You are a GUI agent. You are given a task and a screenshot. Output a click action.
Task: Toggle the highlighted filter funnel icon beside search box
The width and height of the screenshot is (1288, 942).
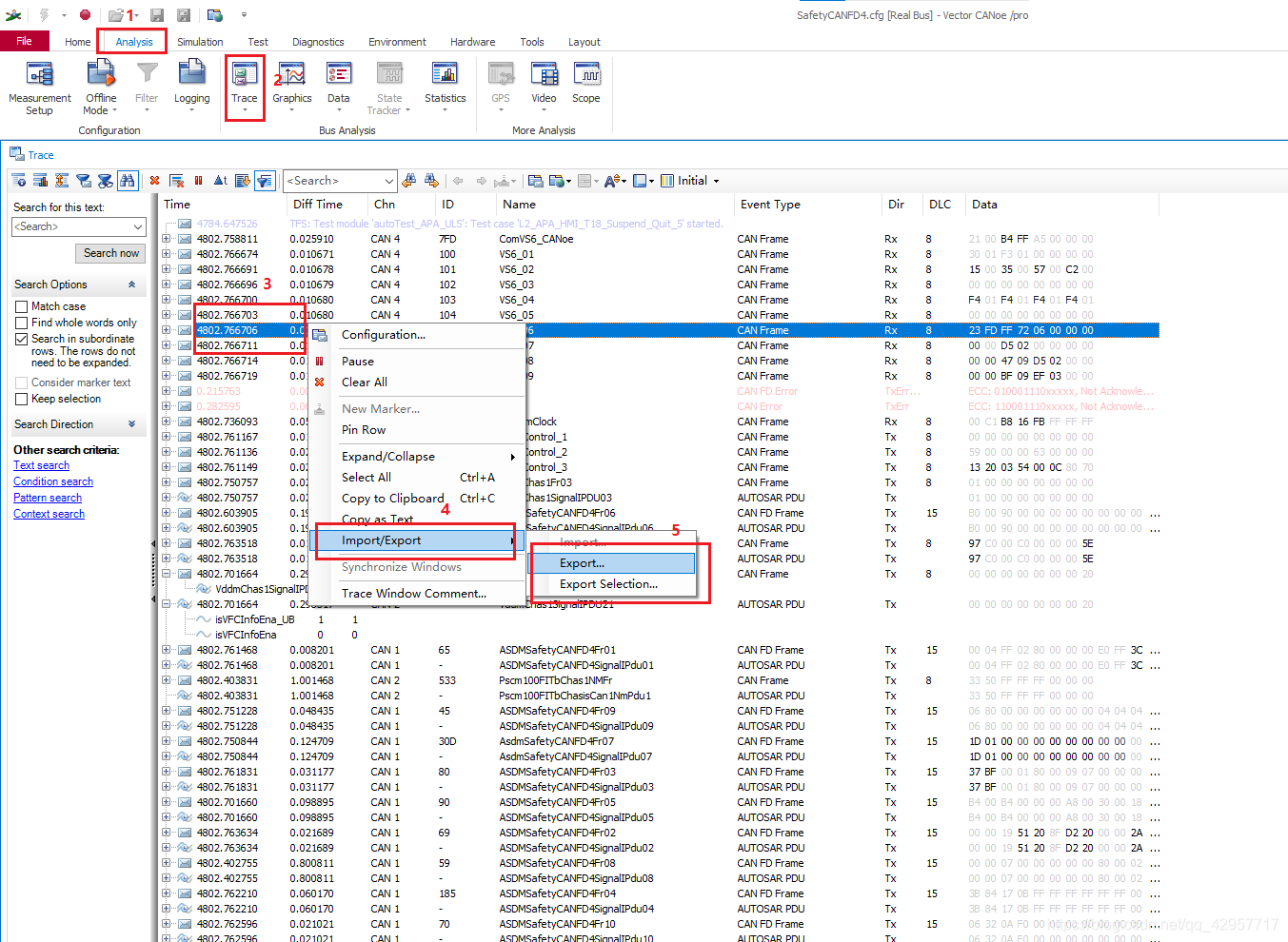point(266,180)
